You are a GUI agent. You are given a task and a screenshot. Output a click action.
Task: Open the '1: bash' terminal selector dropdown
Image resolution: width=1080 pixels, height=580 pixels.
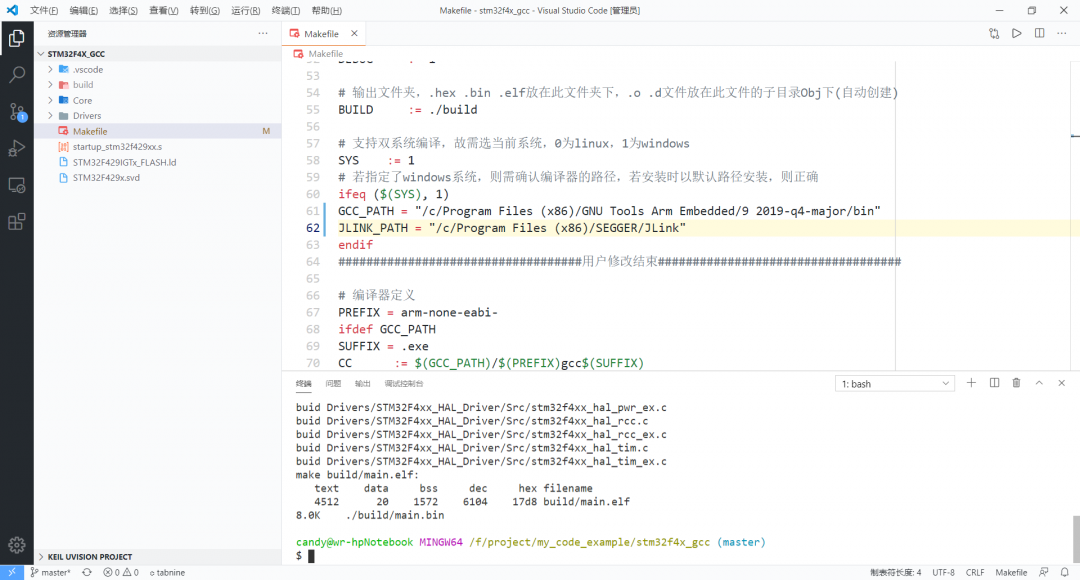895,384
